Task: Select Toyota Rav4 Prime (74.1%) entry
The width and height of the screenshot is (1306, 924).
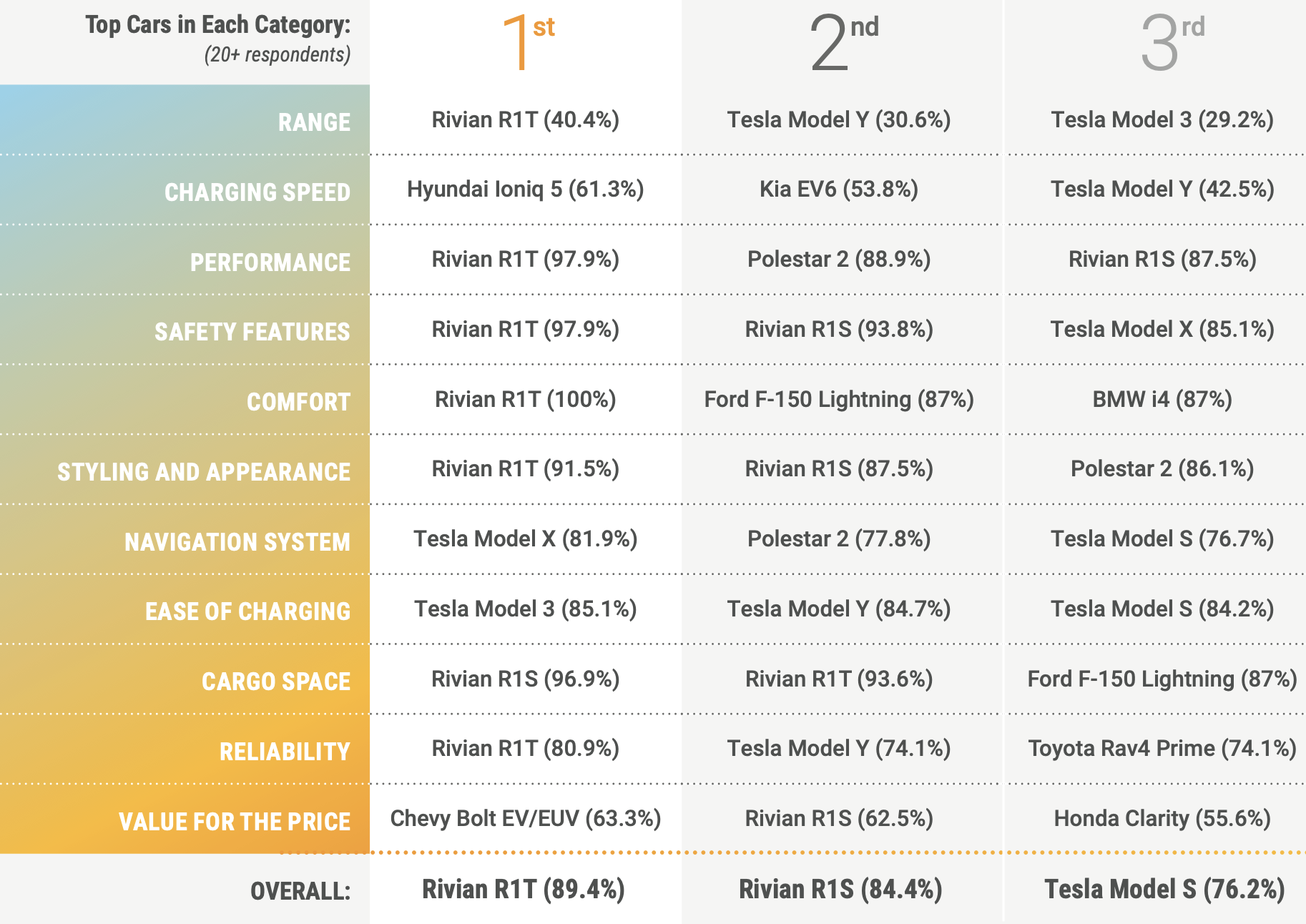Action: tap(1162, 748)
